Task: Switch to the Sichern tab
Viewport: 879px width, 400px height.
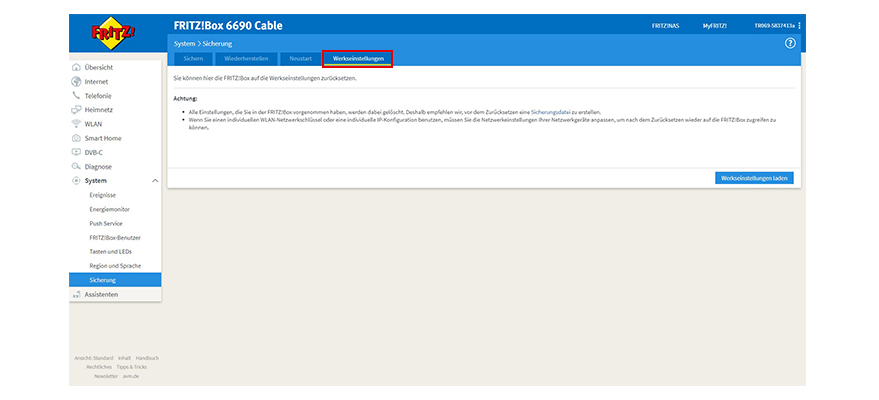Action: (x=193, y=59)
